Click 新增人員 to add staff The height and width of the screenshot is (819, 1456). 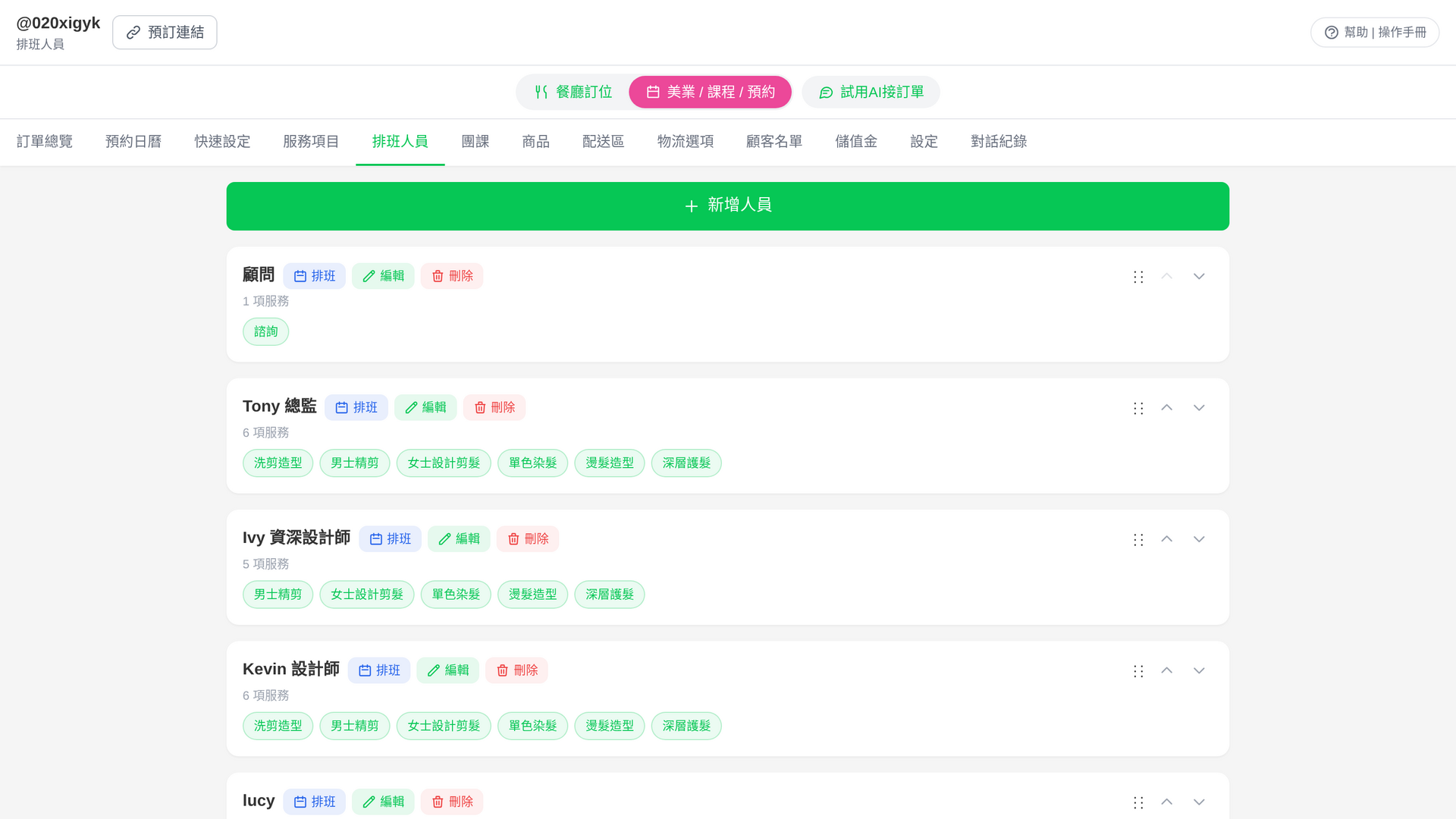[x=727, y=206]
